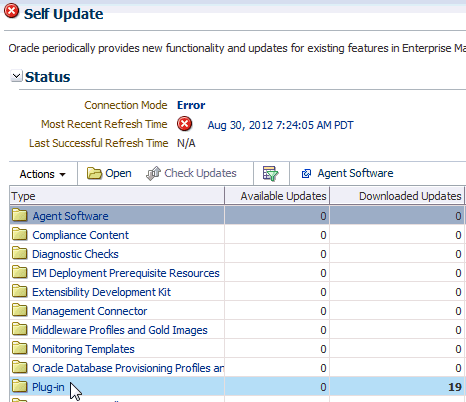Click the Agent Software folder icon
This screenshot has width=466, height=402.
[x=20, y=215]
